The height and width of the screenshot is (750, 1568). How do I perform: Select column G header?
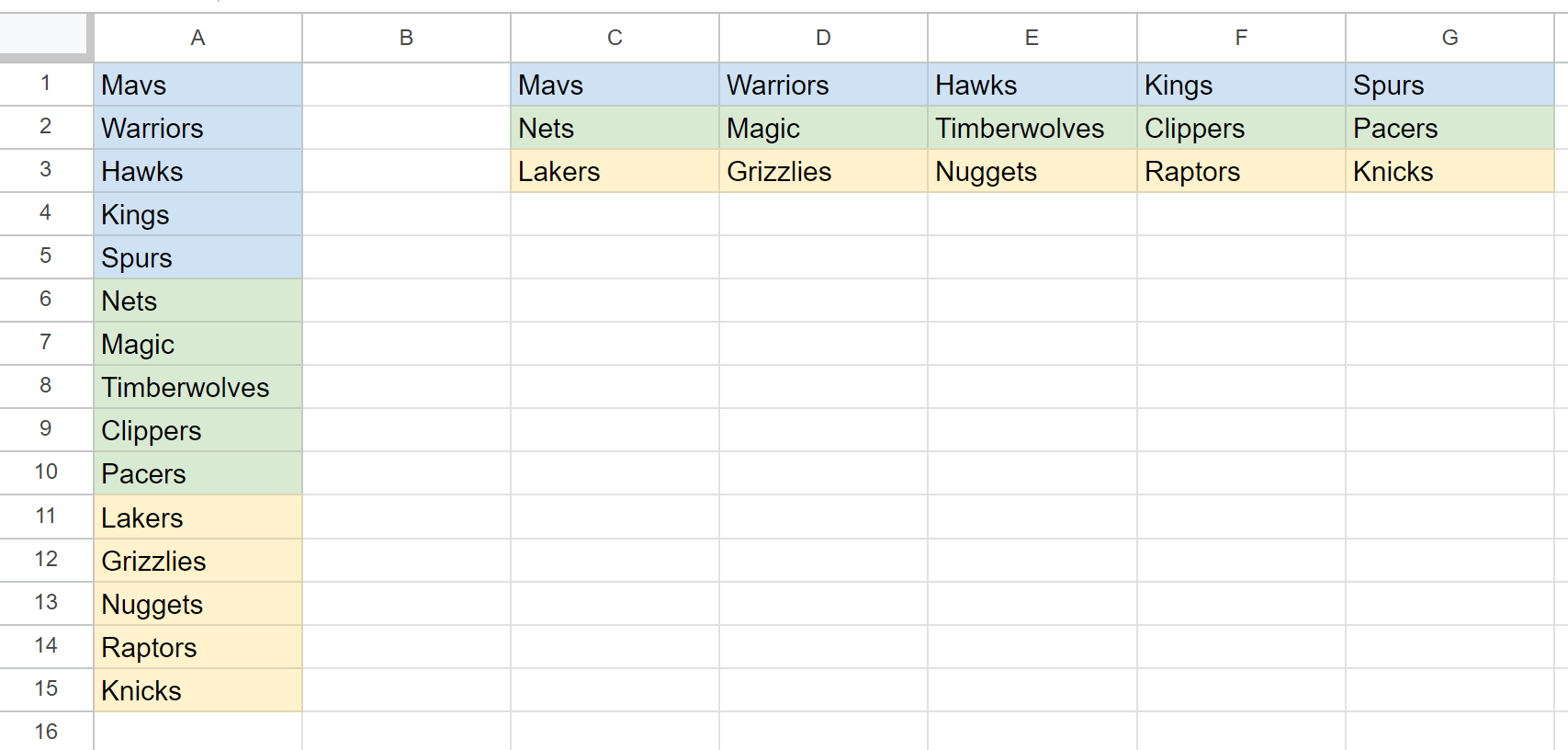[x=1450, y=38]
